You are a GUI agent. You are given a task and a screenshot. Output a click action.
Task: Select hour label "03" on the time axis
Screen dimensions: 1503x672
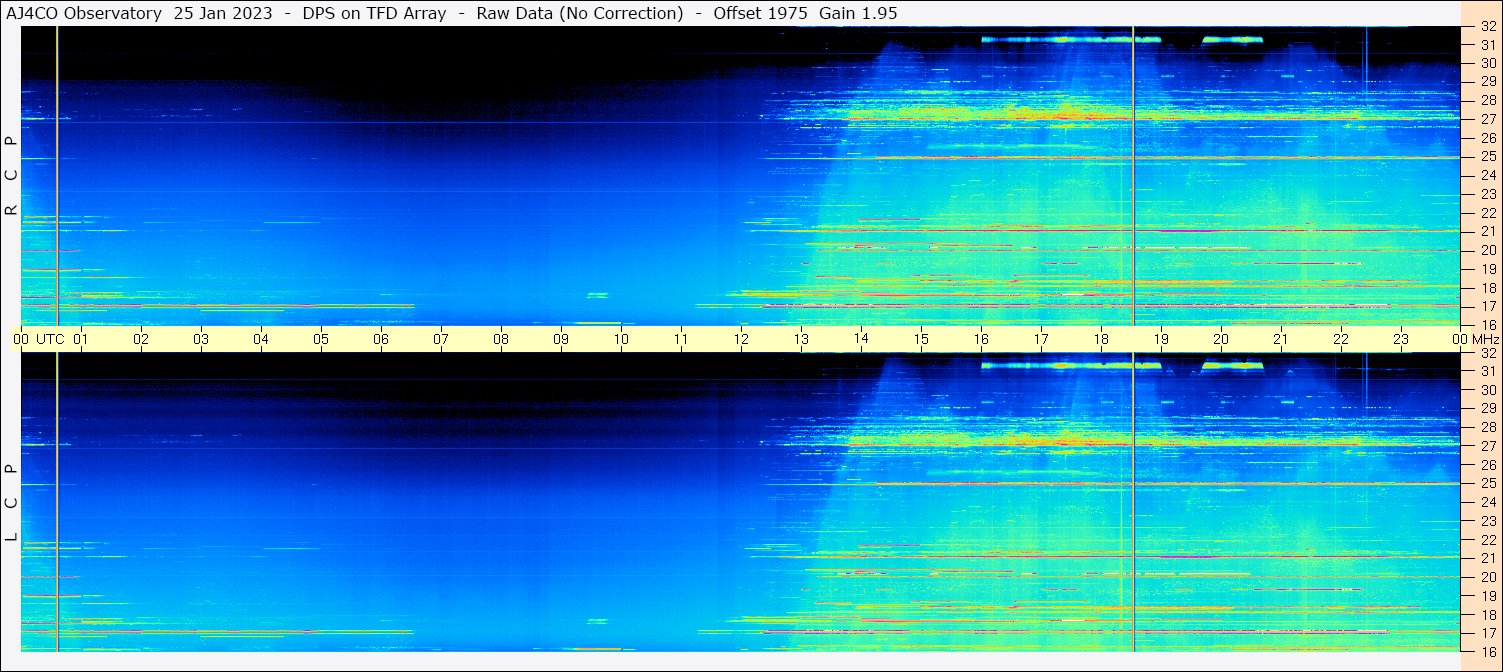click(201, 339)
